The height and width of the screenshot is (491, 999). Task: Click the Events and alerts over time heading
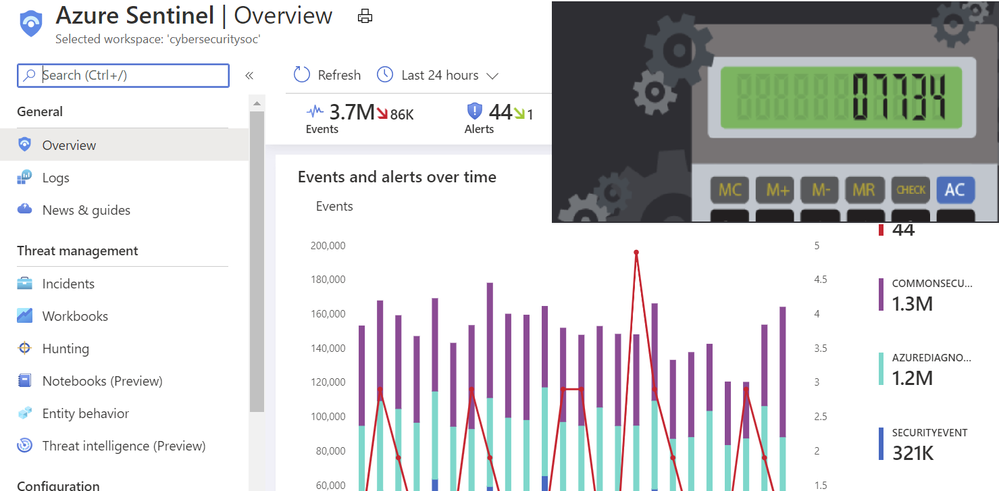click(397, 177)
